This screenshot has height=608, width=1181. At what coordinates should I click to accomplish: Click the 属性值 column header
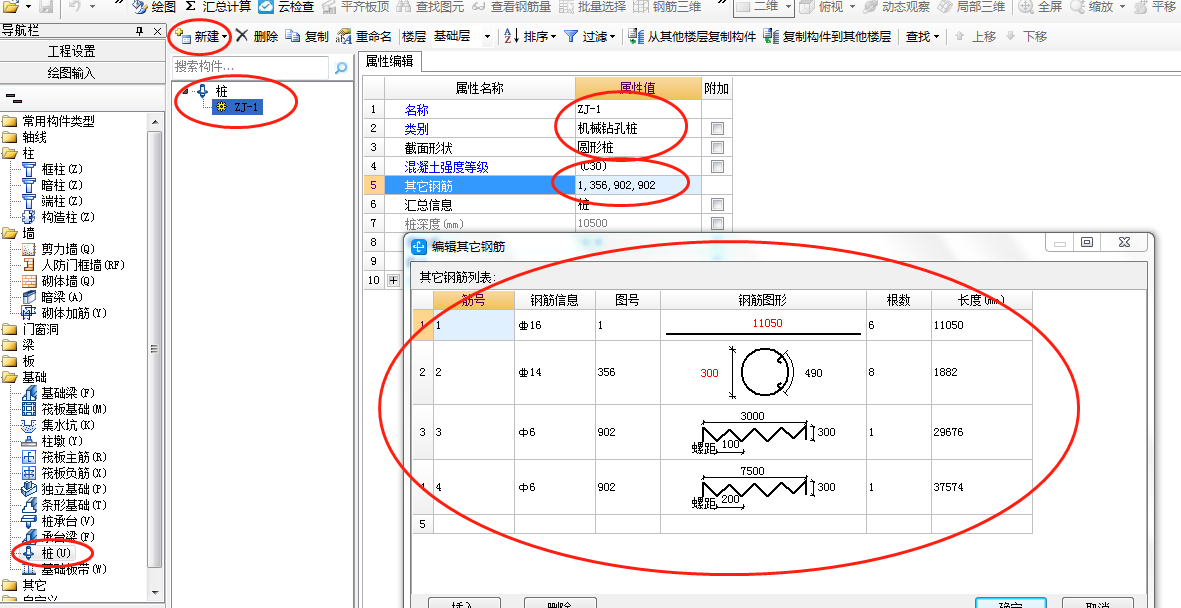coord(638,88)
